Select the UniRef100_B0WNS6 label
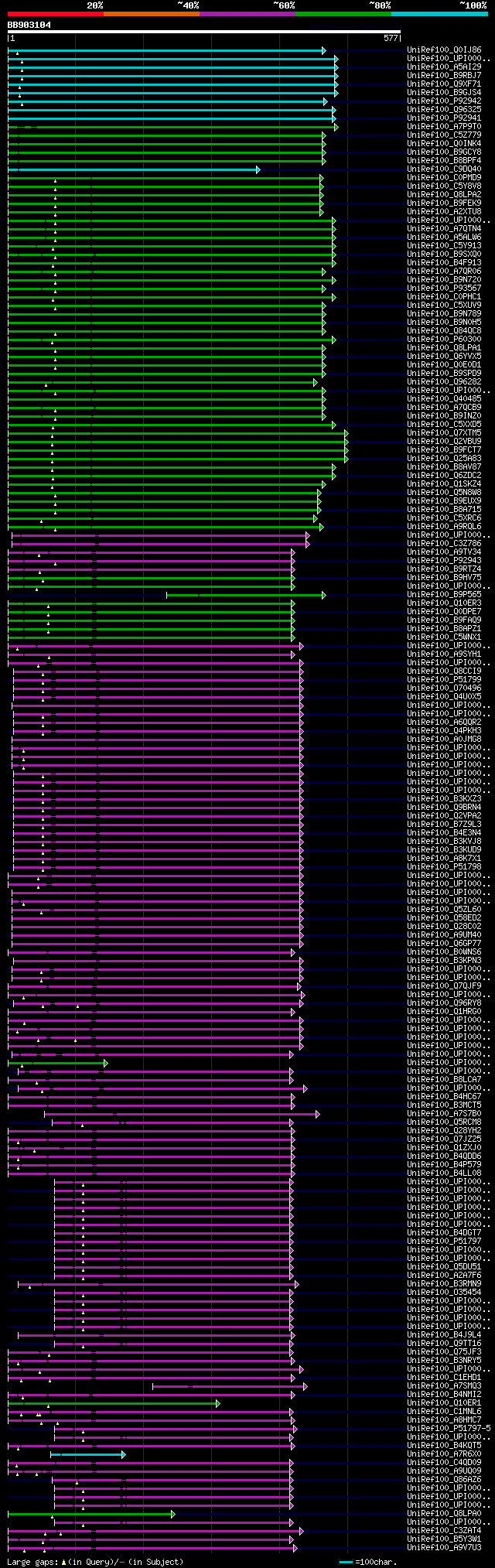The height and width of the screenshot is (1568, 495). [x=444, y=952]
